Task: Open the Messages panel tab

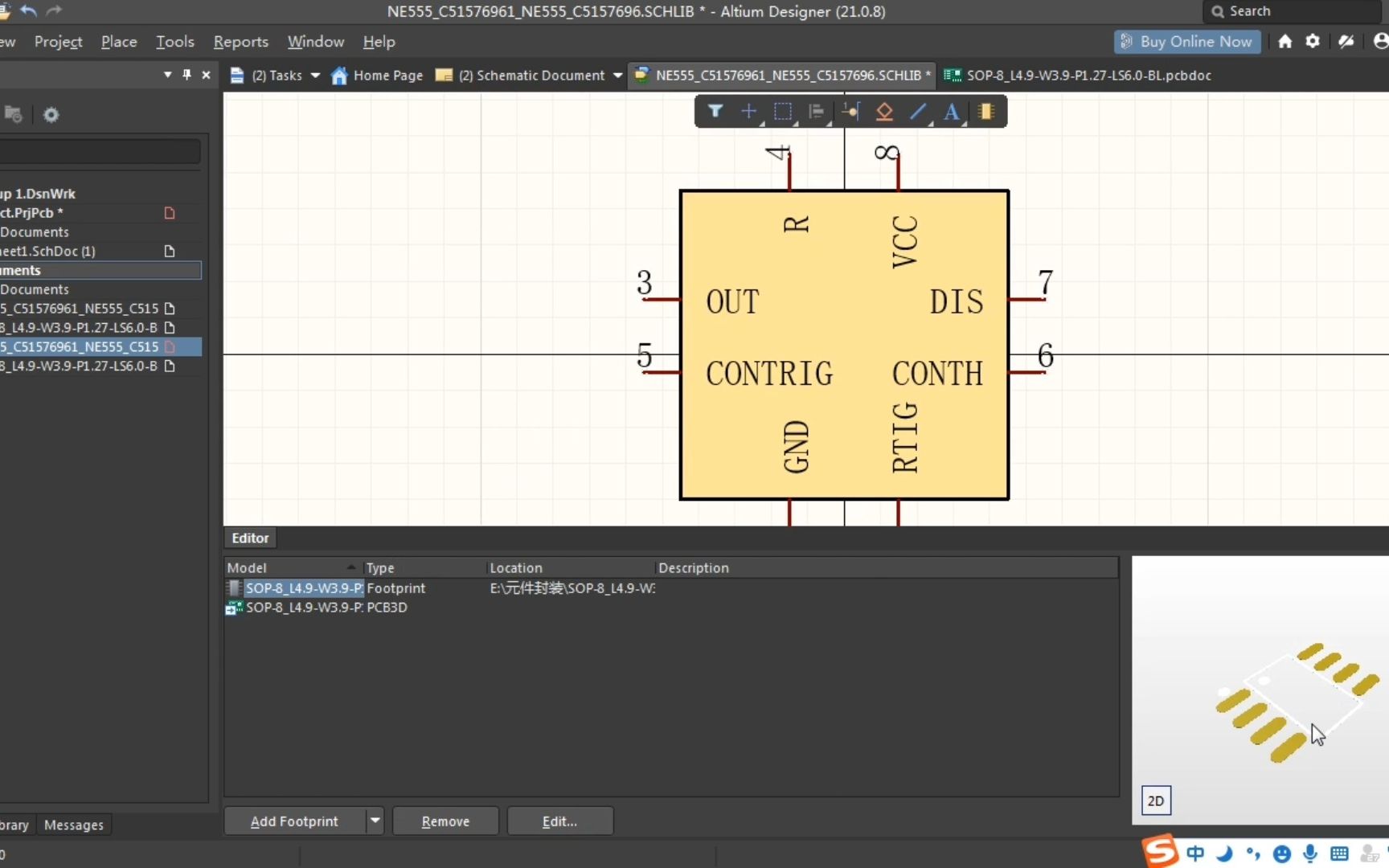Action: click(x=74, y=825)
